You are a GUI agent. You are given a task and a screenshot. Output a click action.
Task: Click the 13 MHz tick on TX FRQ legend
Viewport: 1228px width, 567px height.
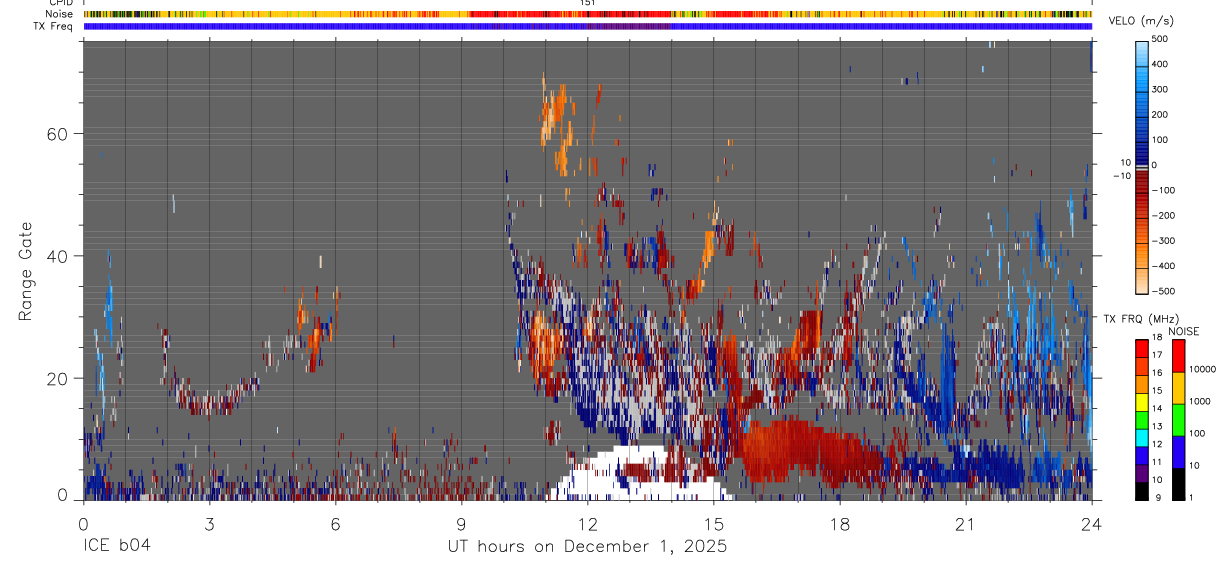tap(1157, 427)
